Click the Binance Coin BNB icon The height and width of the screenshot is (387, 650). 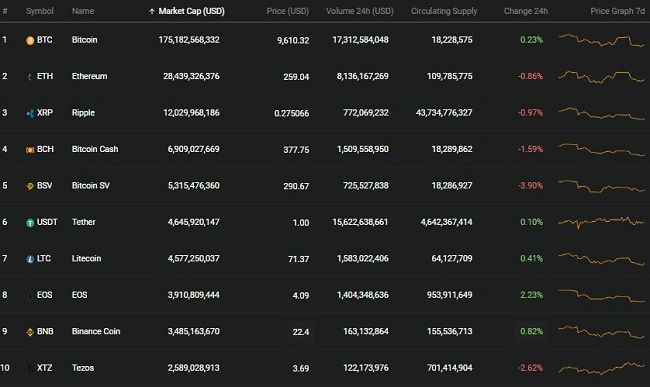30,332
